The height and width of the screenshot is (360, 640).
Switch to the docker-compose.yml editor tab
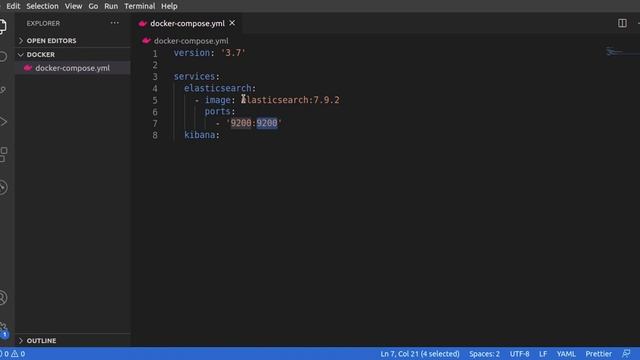187,23
